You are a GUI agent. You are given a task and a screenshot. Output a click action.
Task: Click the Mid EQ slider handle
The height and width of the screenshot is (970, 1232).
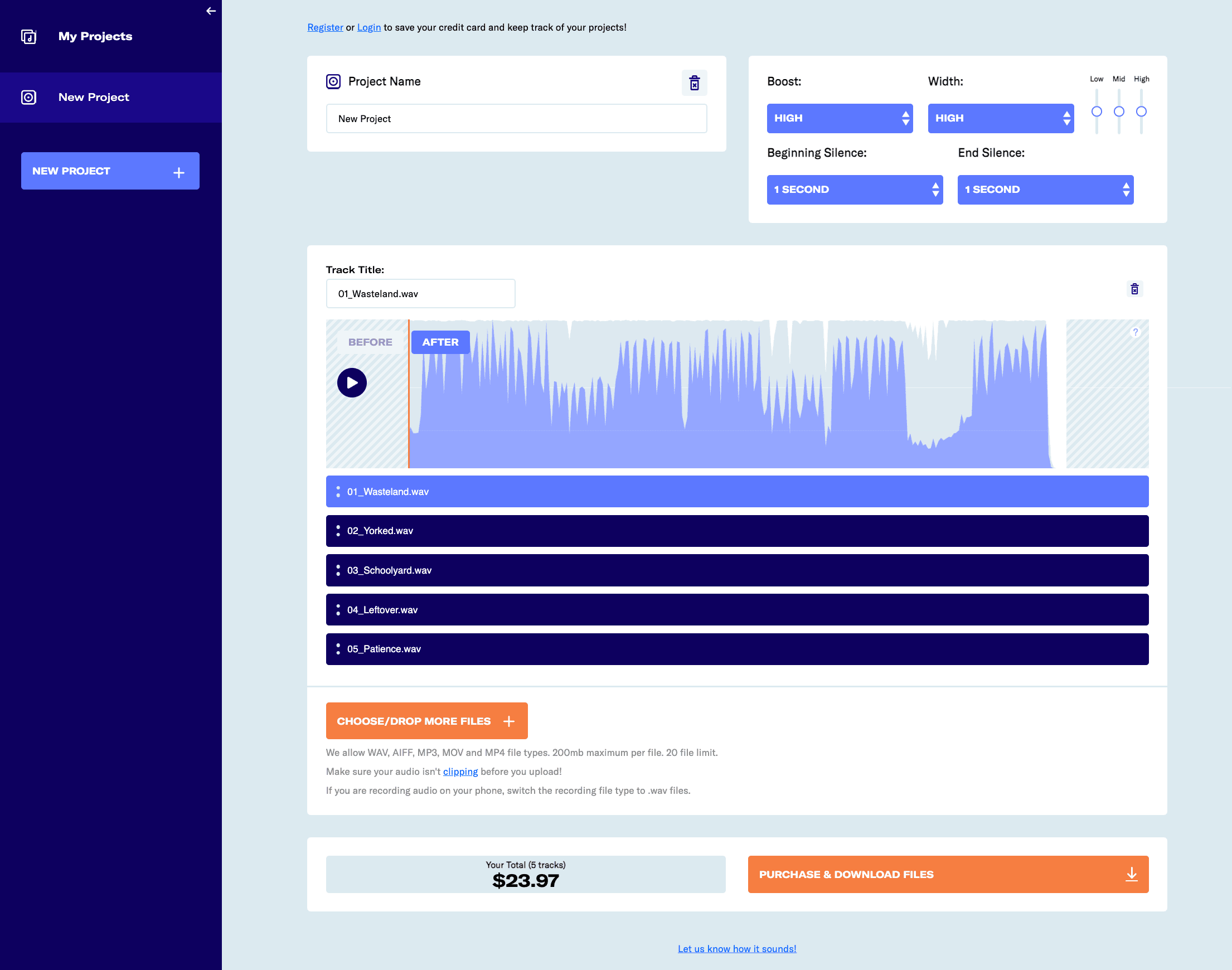coord(1118,111)
